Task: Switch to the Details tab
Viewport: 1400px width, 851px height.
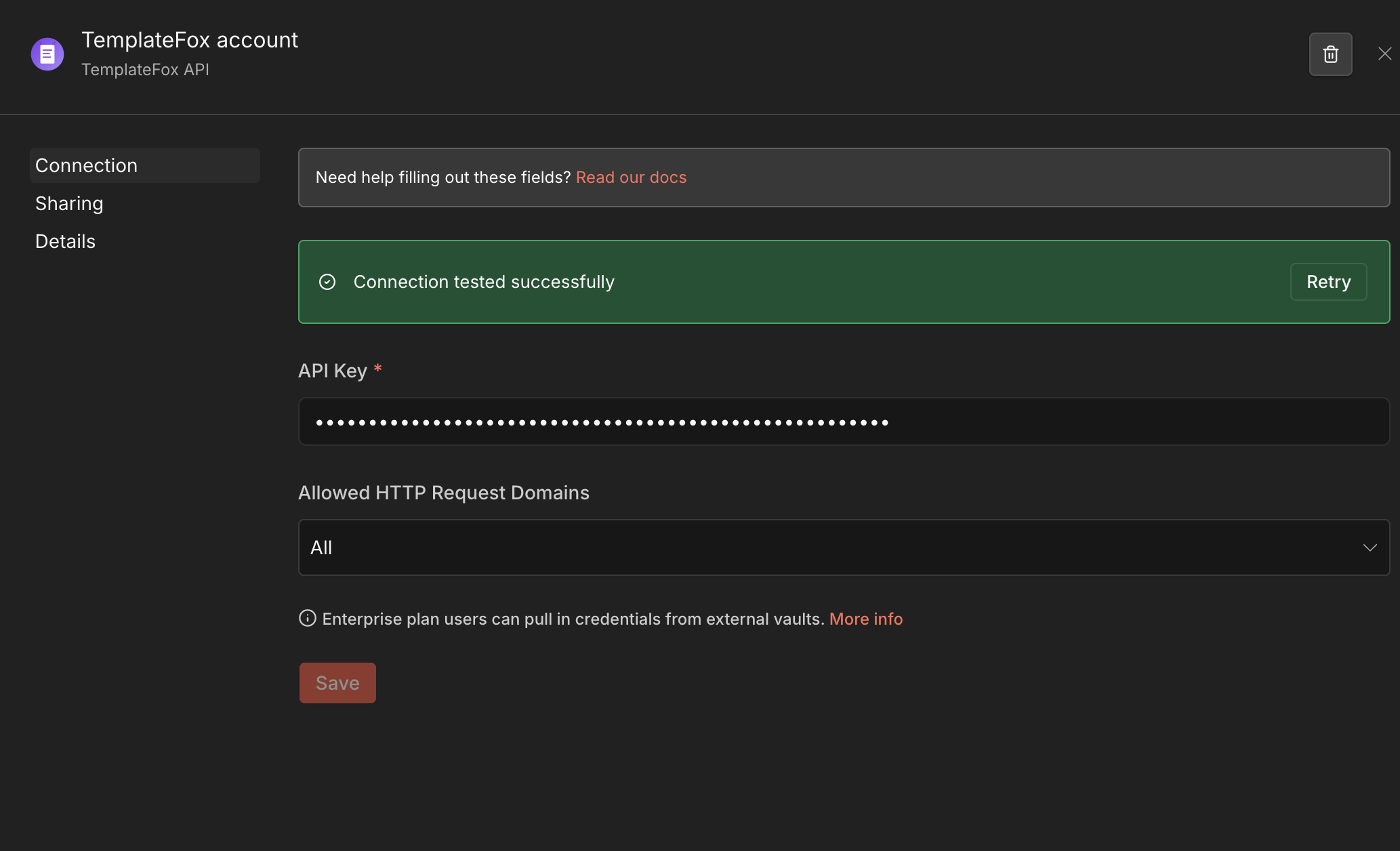Action: click(65, 241)
